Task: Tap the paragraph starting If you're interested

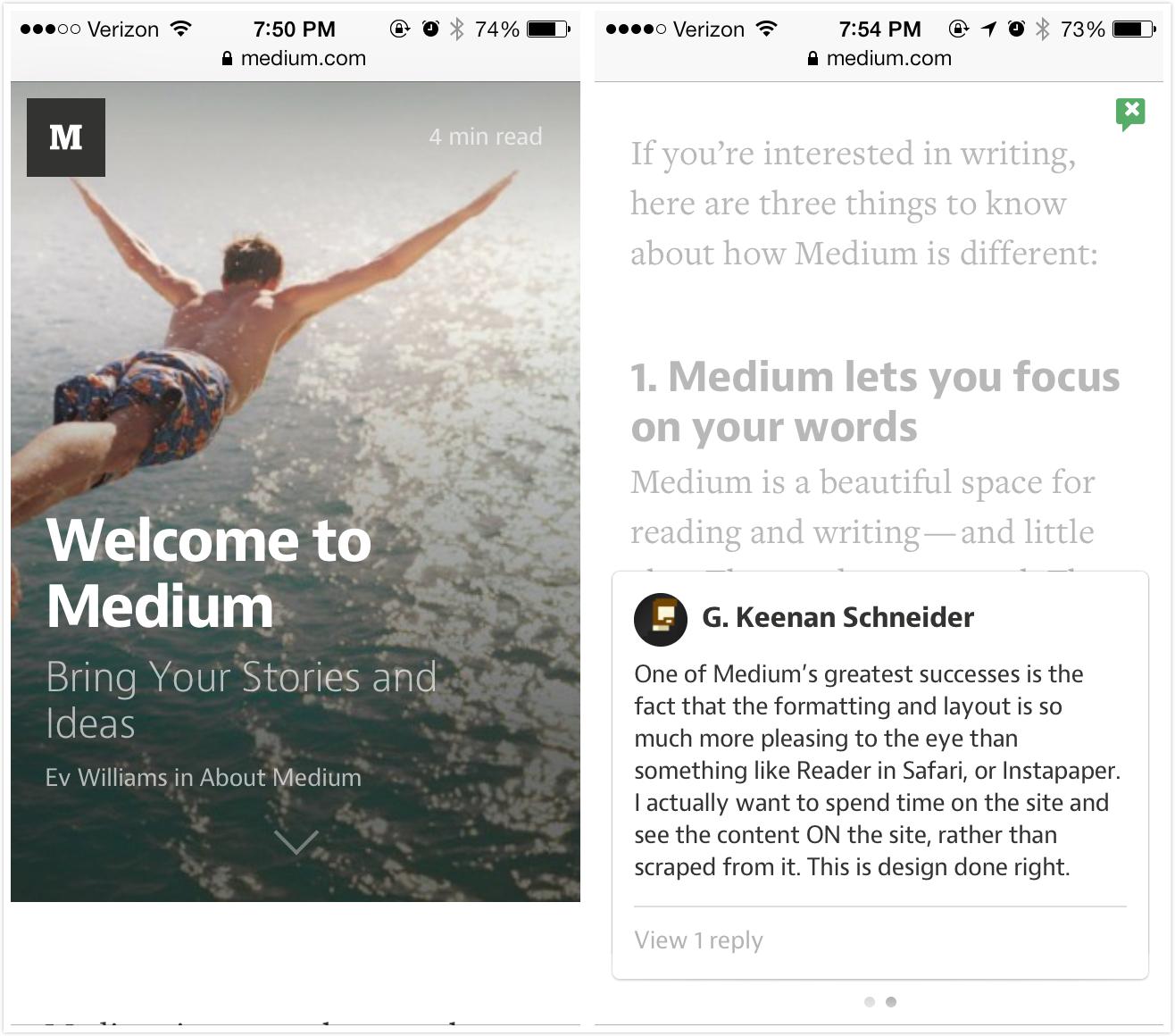Action: 864,203
